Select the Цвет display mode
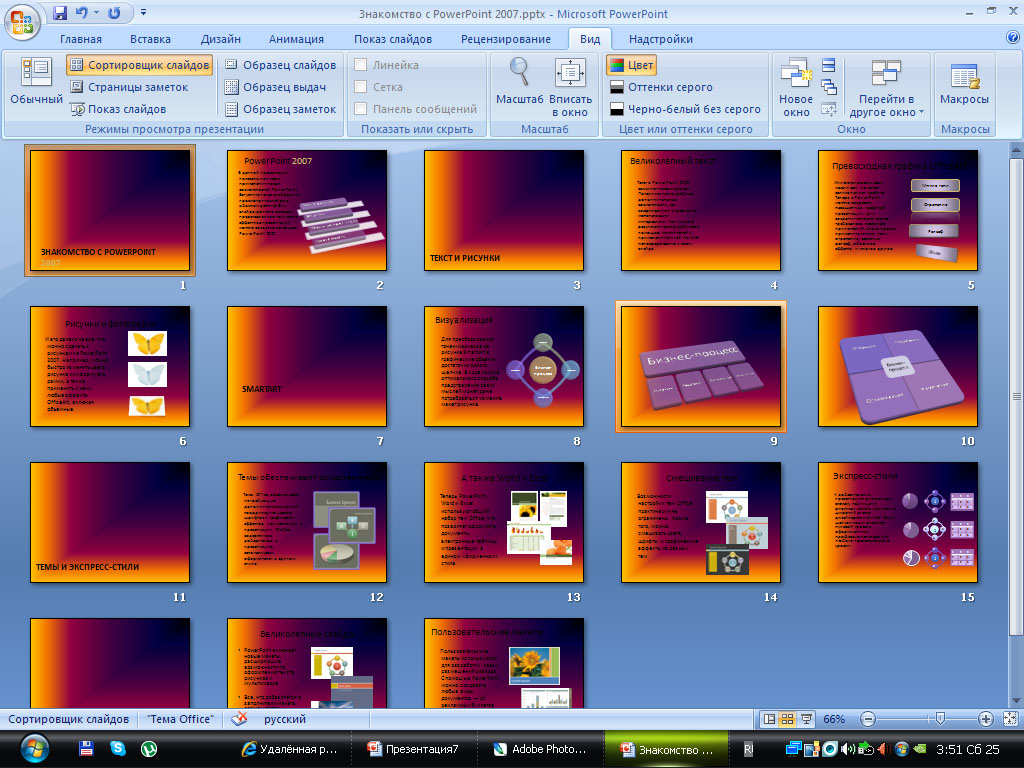The width and height of the screenshot is (1024, 768). (x=638, y=65)
